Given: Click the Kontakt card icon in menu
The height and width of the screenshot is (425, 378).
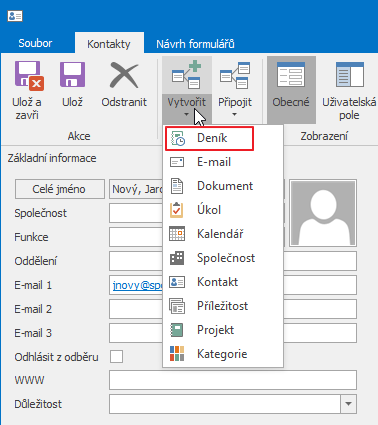Looking at the screenshot, I should [177, 282].
